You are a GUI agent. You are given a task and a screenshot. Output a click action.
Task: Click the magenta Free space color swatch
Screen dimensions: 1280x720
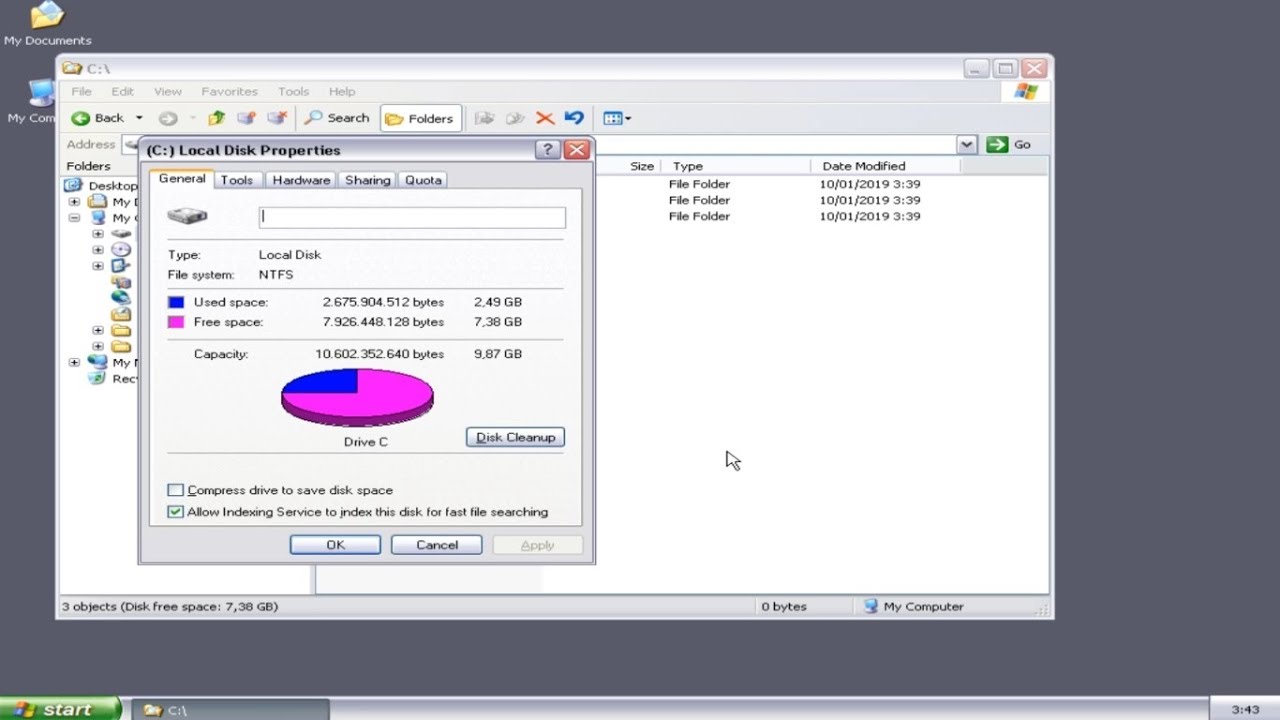pos(176,322)
